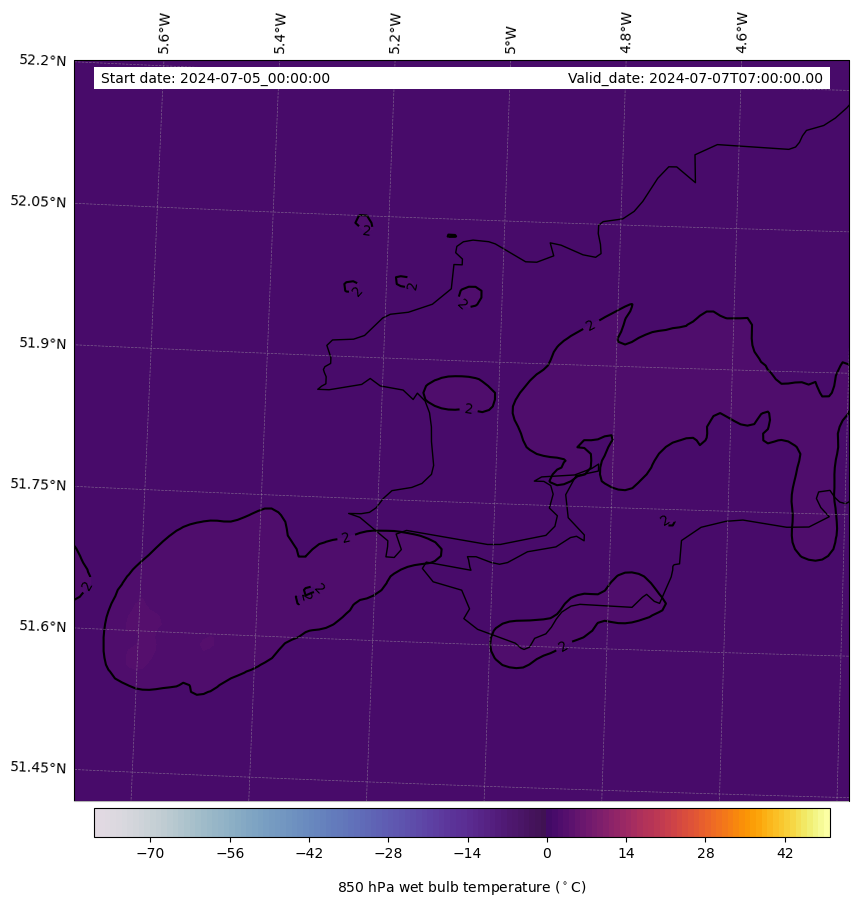Click the 4.6°W longitude label

coord(741,33)
